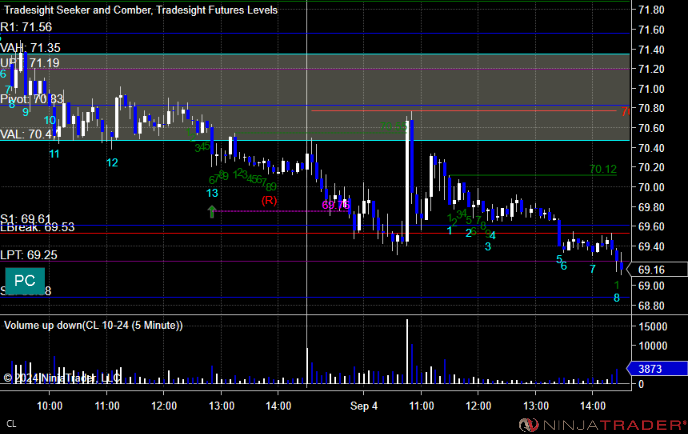Select 71.00 on the price axis

652,89
